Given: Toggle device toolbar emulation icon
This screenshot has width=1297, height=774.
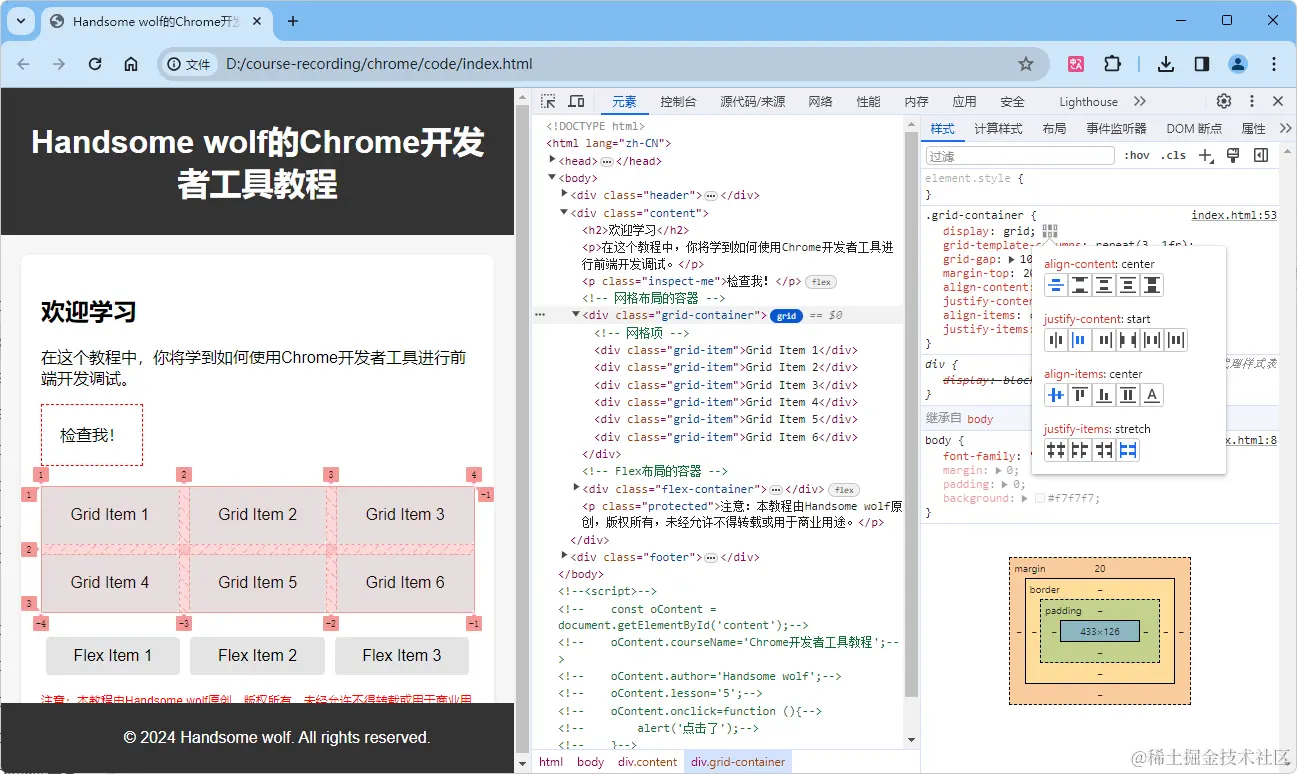Looking at the screenshot, I should (576, 101).
